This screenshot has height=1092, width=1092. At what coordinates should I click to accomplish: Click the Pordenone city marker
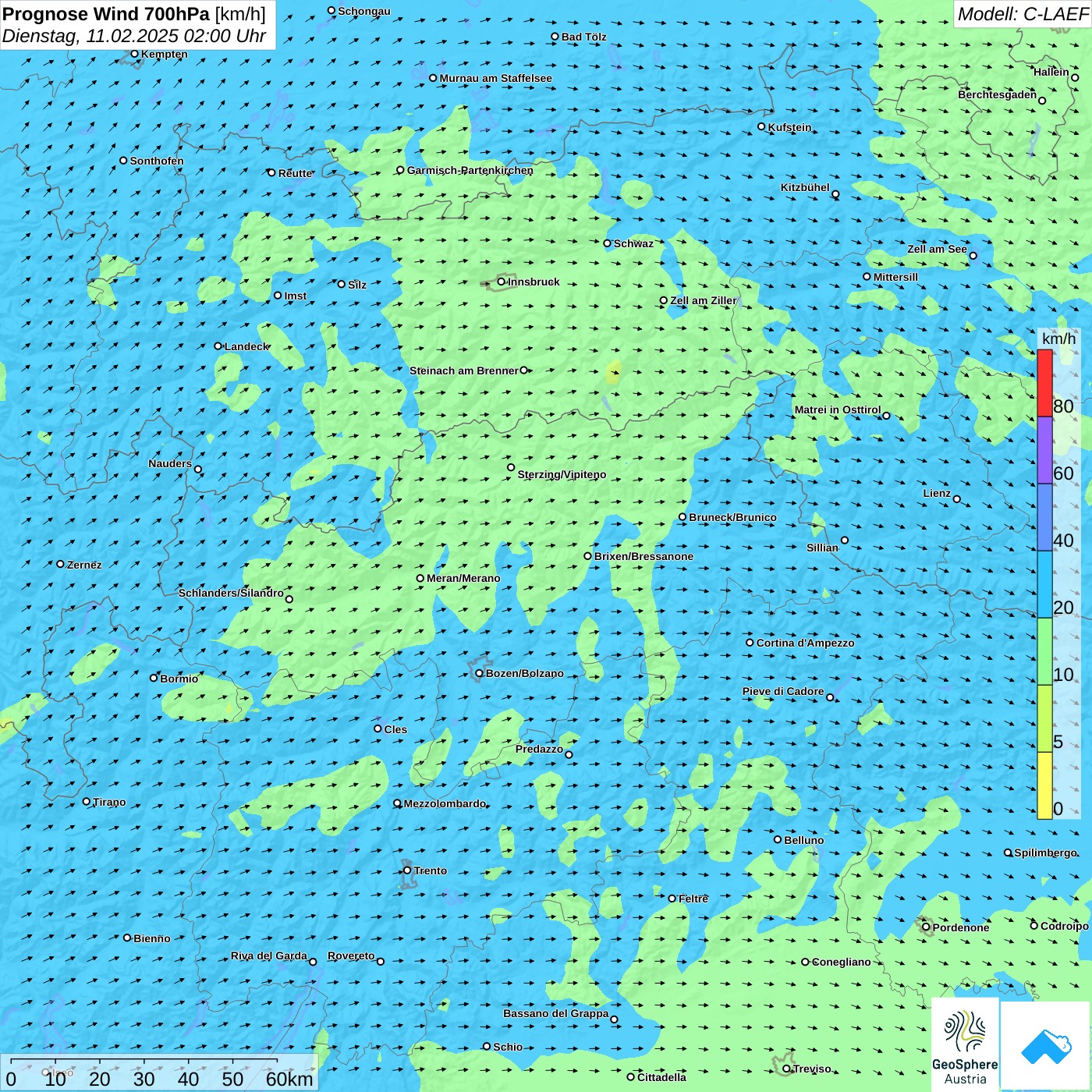(x=927, y=927)
